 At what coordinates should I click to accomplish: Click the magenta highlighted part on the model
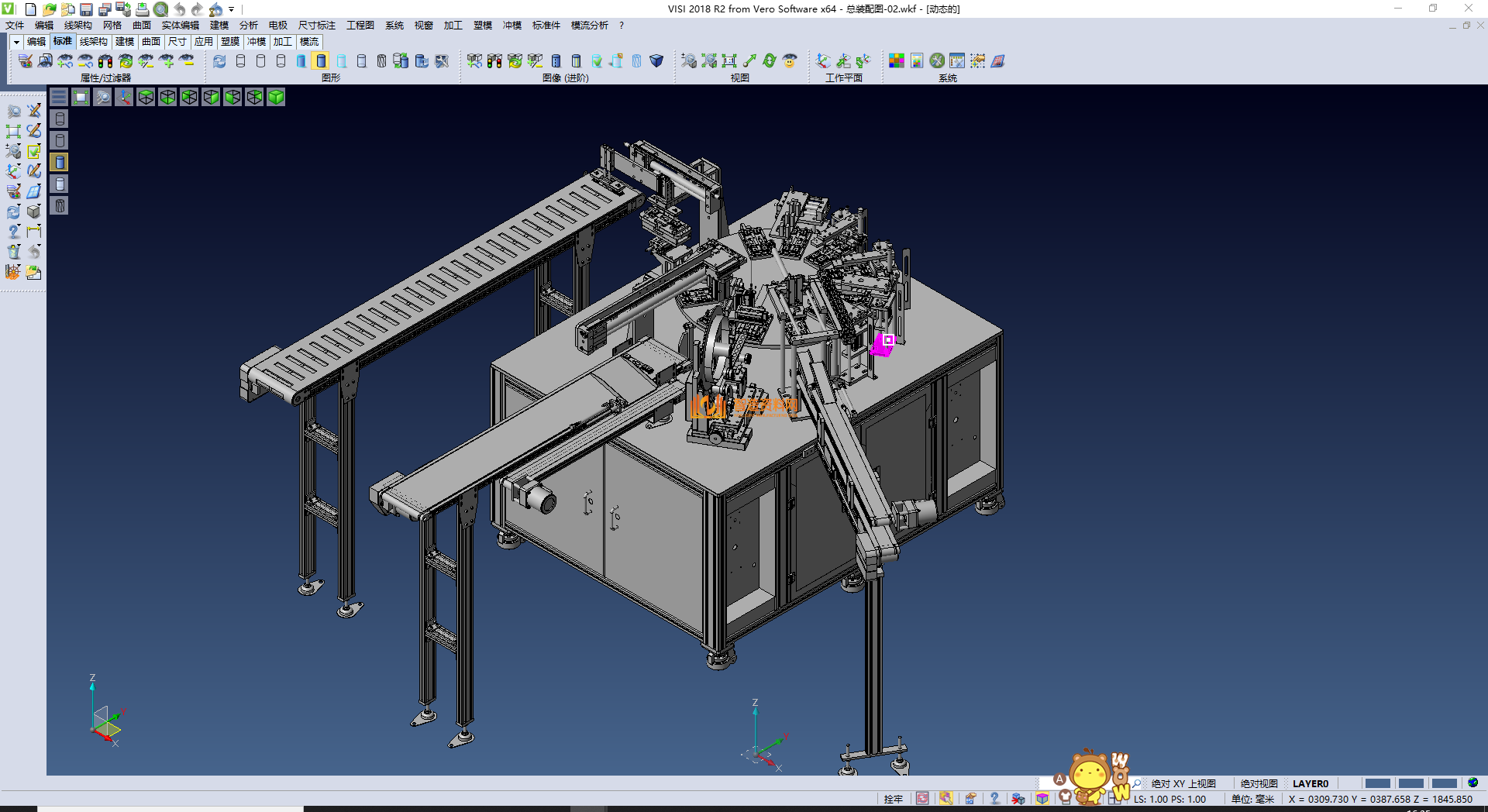pos(881,346)
